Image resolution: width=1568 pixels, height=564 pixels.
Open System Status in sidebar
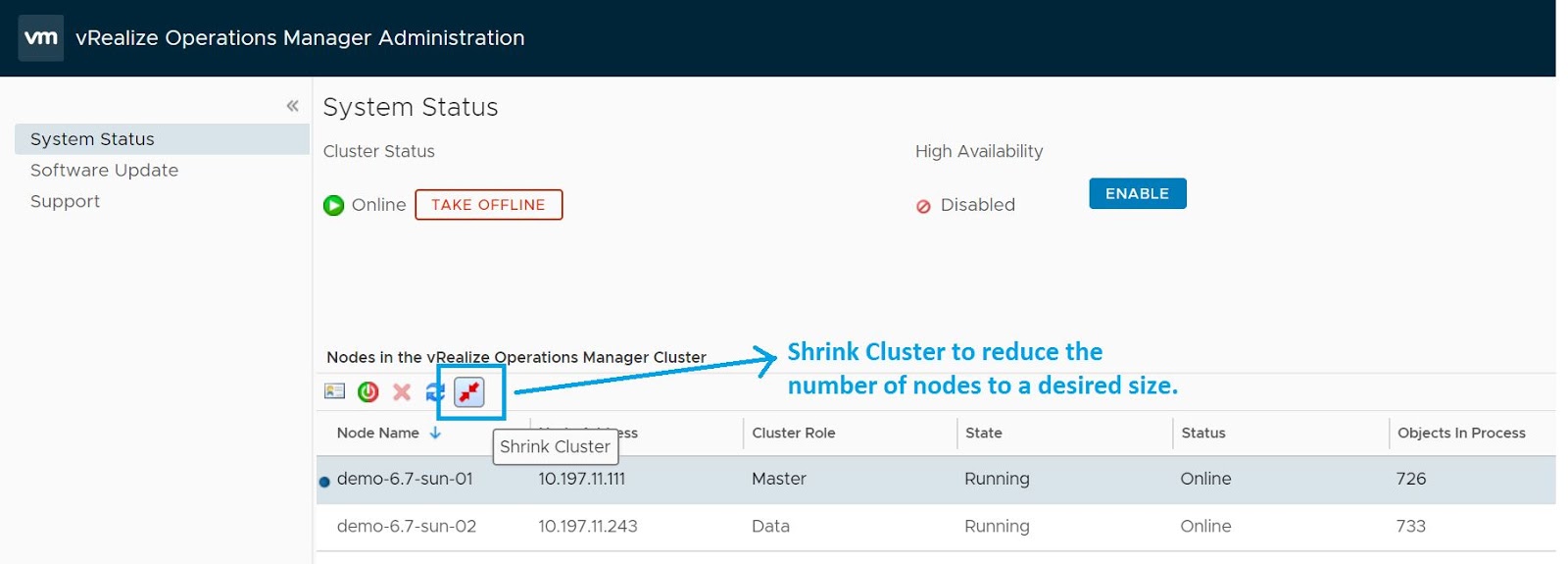(92, 139)
